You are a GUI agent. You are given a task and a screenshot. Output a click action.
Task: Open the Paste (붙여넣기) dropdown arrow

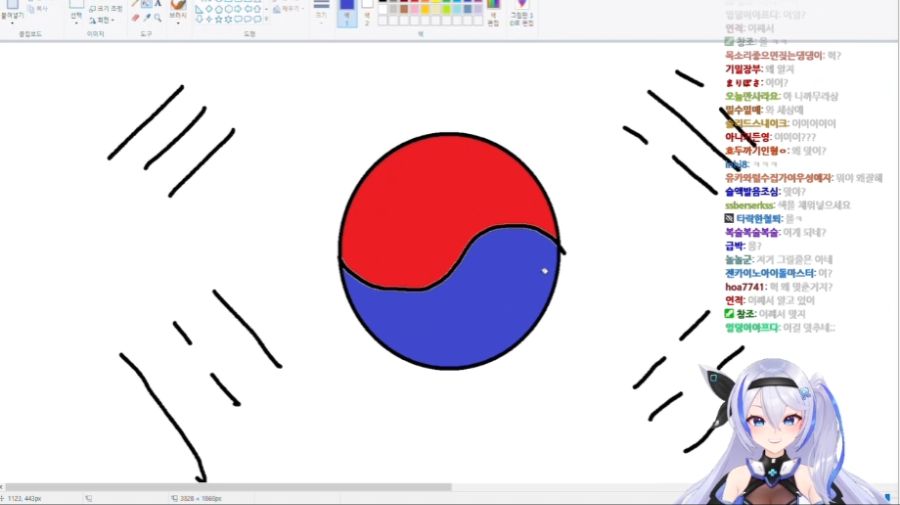point(12,23)
